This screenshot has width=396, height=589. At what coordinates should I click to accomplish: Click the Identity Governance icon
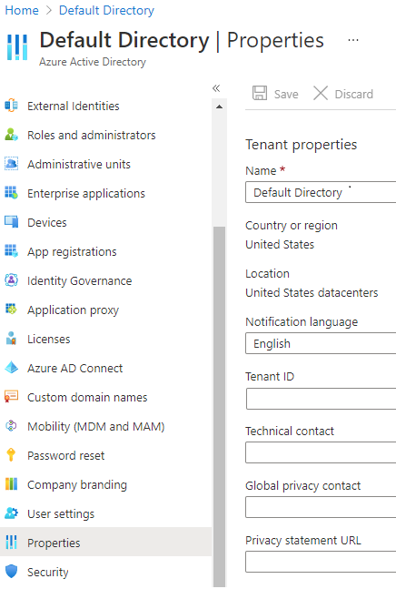(11, 280)
